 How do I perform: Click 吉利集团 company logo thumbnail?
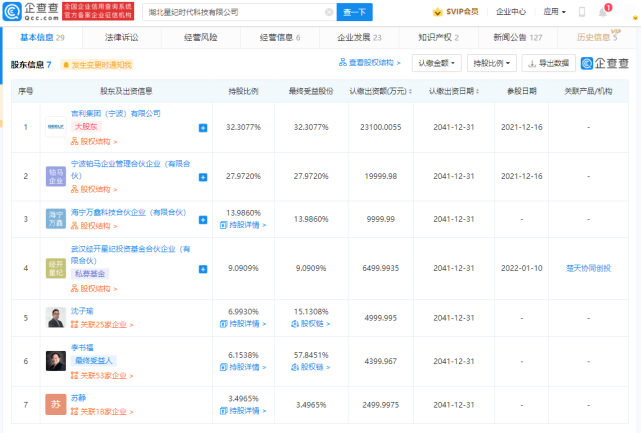(x=56, y=127)
